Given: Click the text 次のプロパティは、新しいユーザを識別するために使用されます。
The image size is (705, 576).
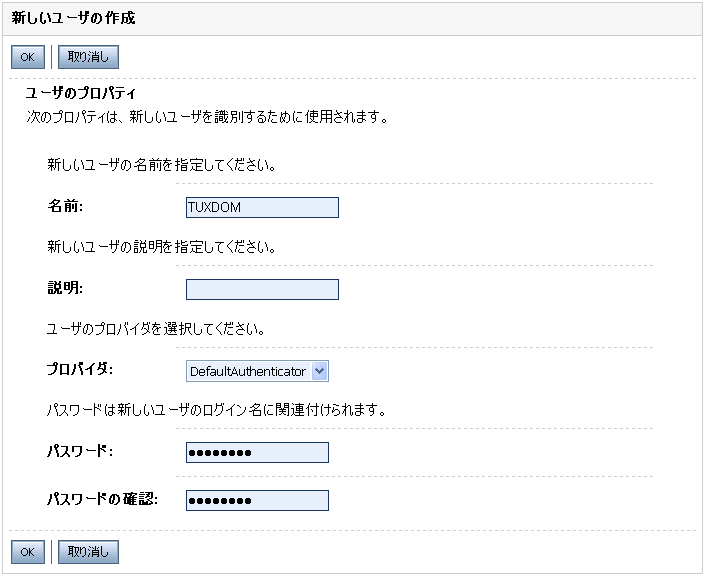Looking at the screenshot, I should pos(207,117).
